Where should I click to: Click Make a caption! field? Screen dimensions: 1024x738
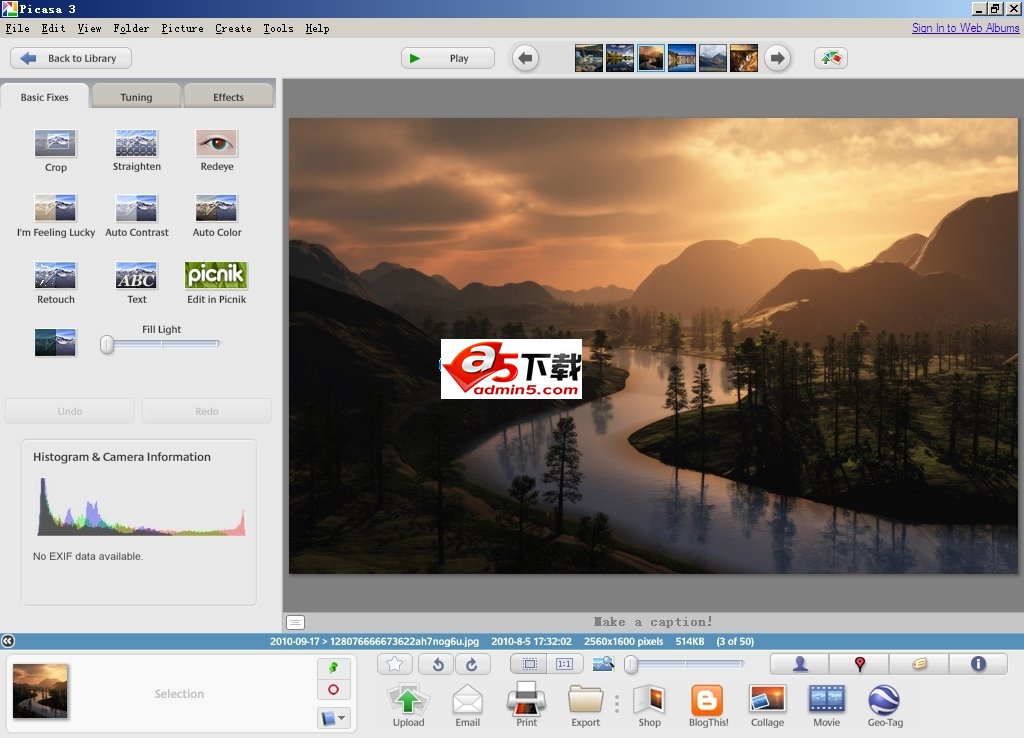(652, 622)
